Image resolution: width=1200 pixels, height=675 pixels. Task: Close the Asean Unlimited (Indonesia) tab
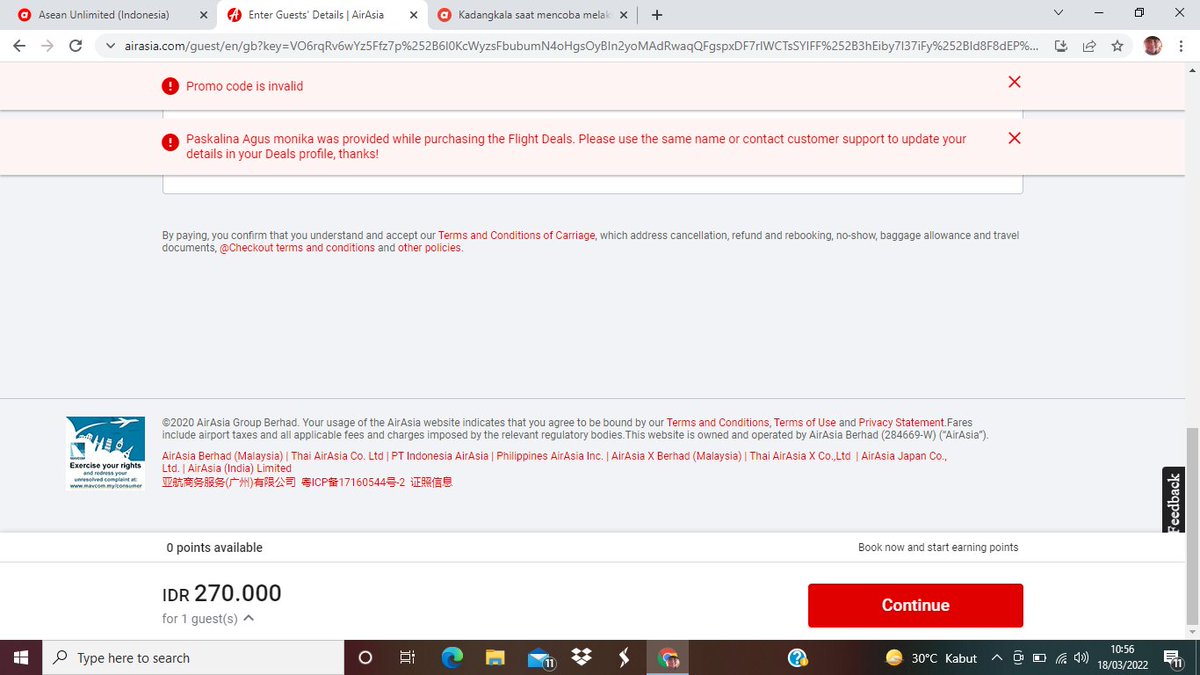pos(204,15)
